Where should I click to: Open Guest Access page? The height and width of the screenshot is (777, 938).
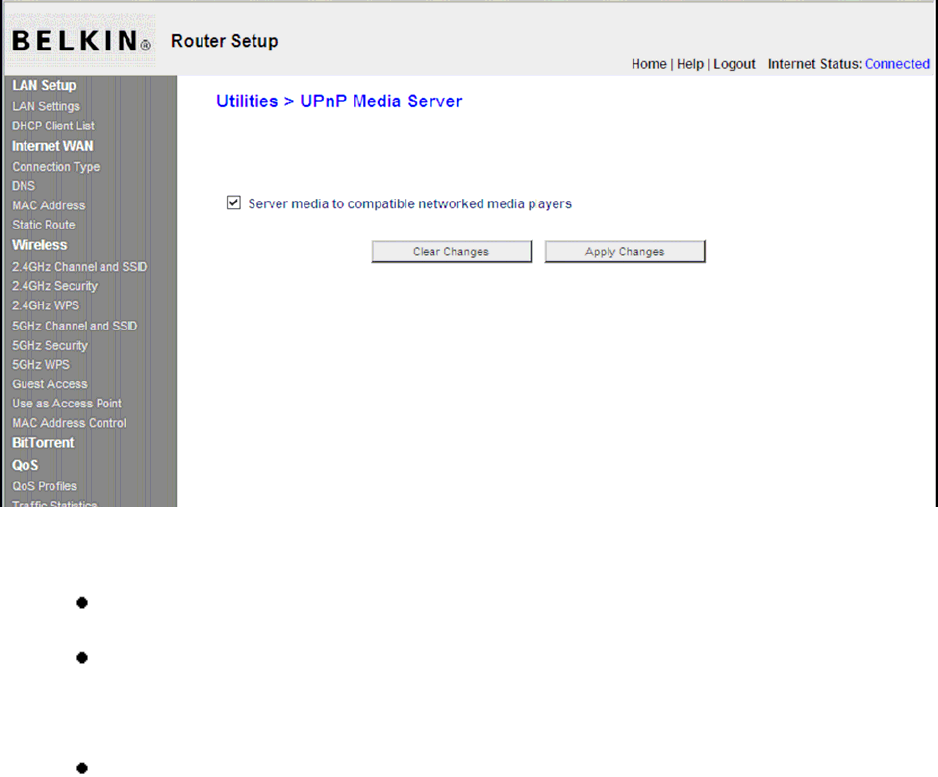click(x=50, y=384)
